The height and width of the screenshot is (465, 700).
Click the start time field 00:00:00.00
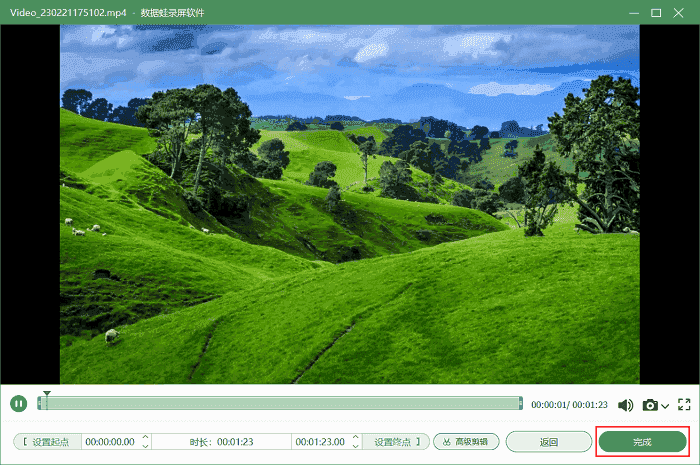click(x=110, y=442)
